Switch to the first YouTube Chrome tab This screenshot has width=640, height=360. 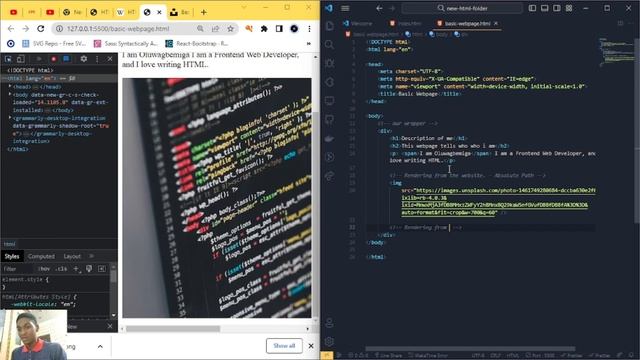point(13,12)
